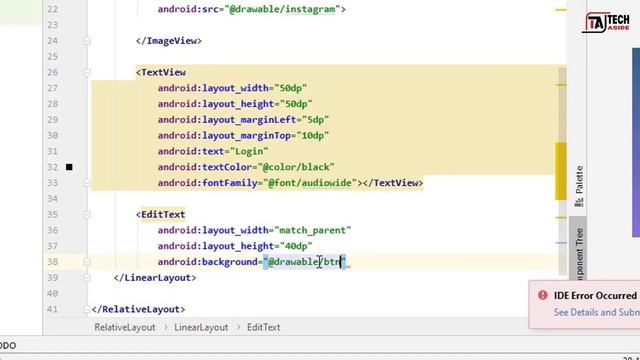
Task: Open the Palette tool window tab
Action: pos(579,186)
